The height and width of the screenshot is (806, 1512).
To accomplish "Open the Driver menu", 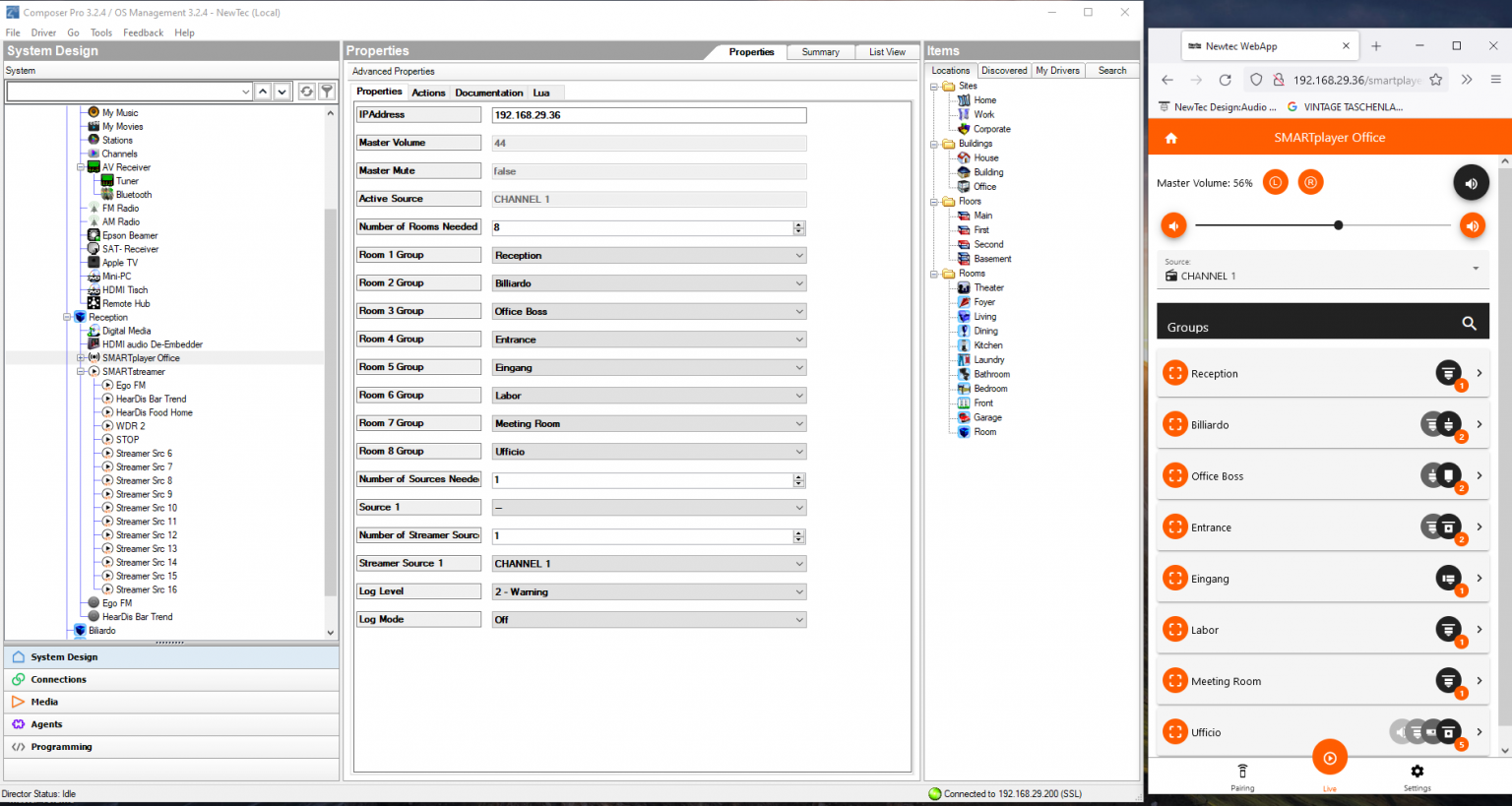I will click(x=43, y=32).
